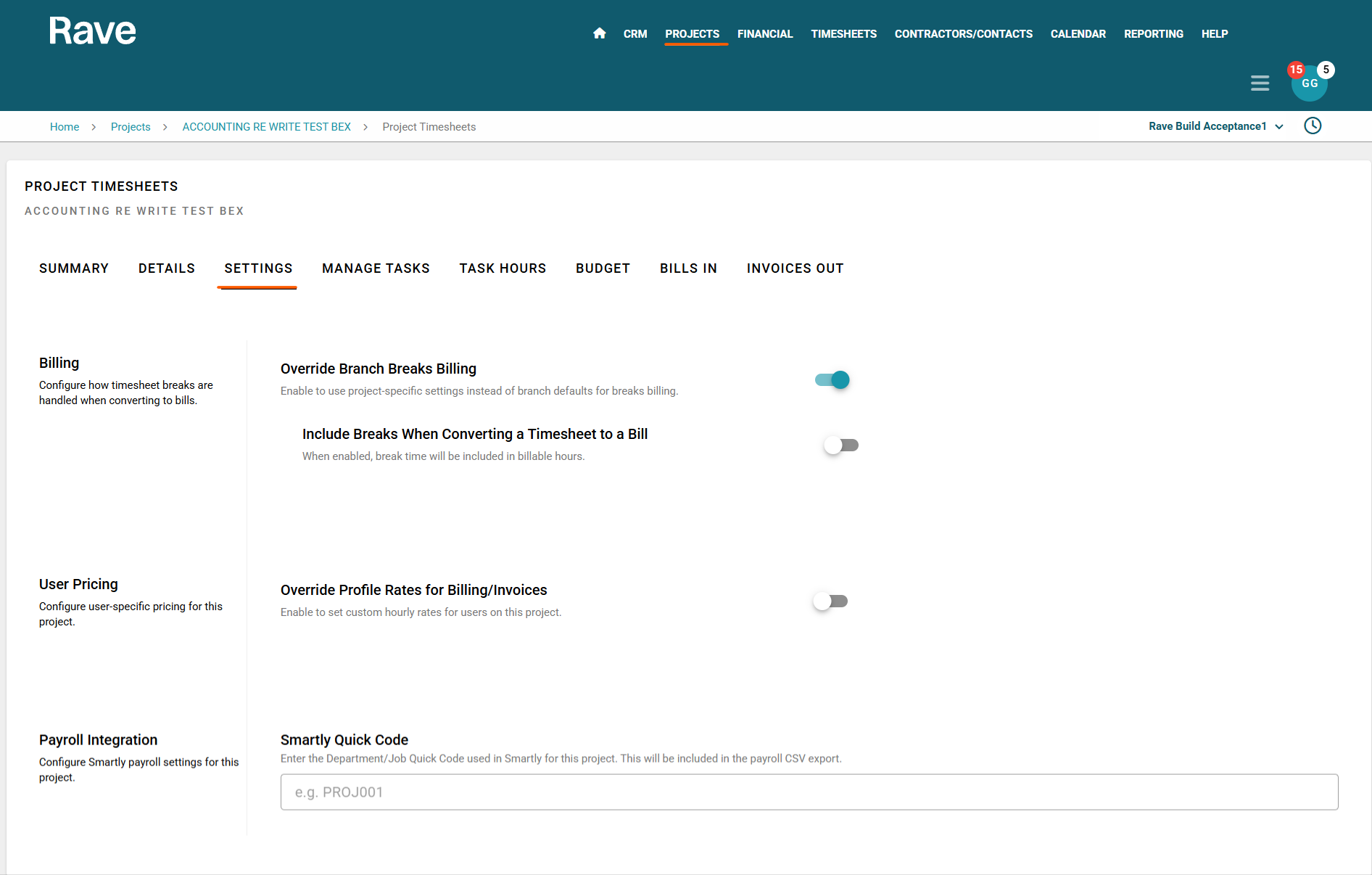The image size is (1372, 875).
Task: Go to Projects breadcrumb link
Action: point(131,127)
